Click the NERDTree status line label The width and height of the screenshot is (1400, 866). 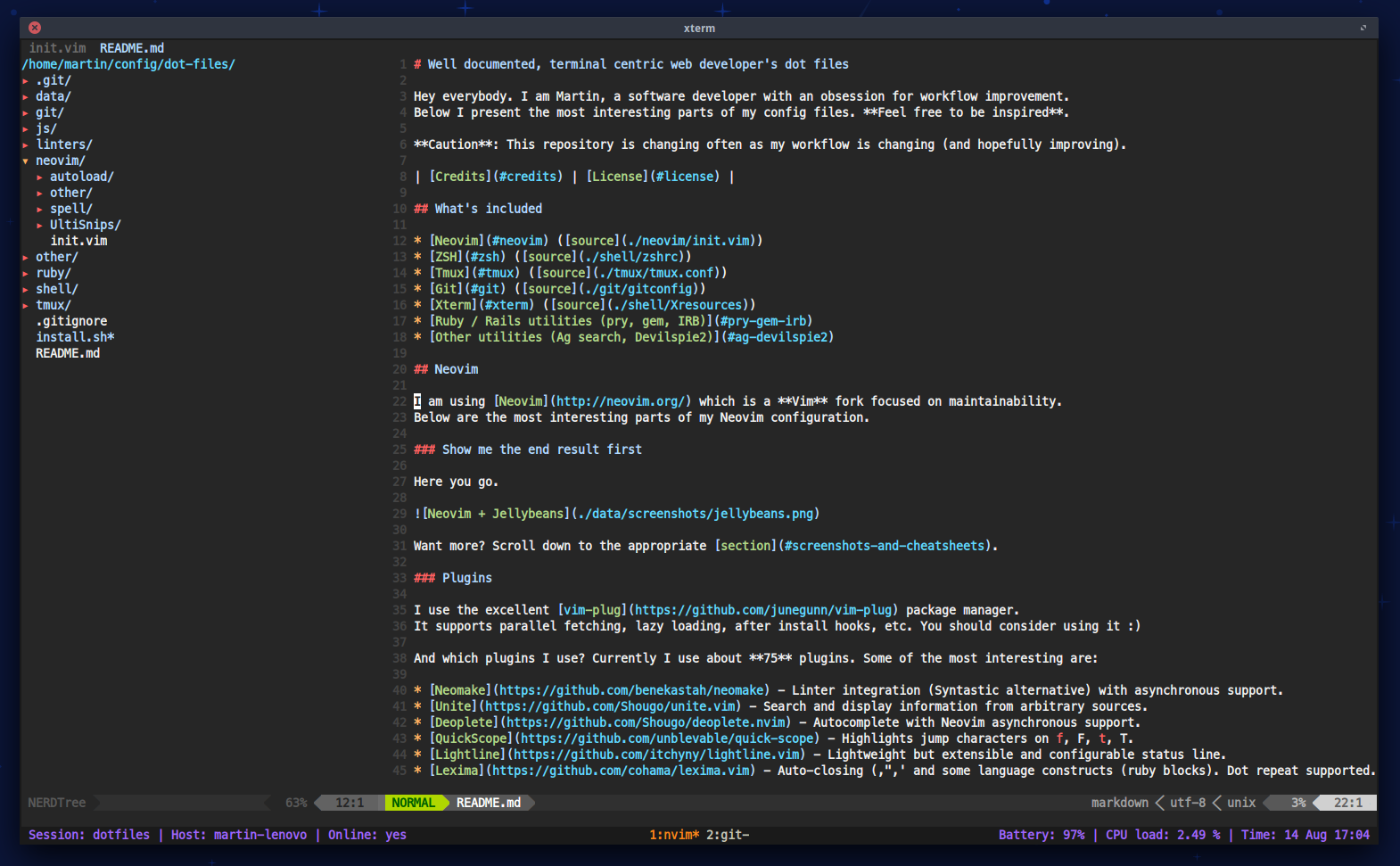(x=57, y=803)
